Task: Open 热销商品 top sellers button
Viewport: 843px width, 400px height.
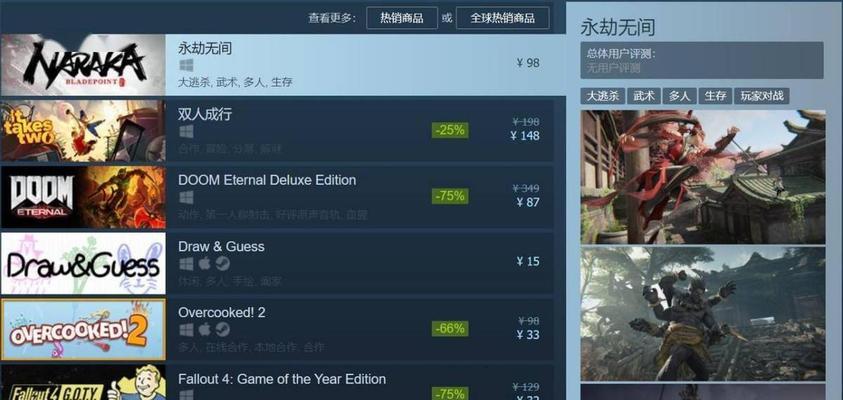Action: pyautogui.click(x=402, y=18)
